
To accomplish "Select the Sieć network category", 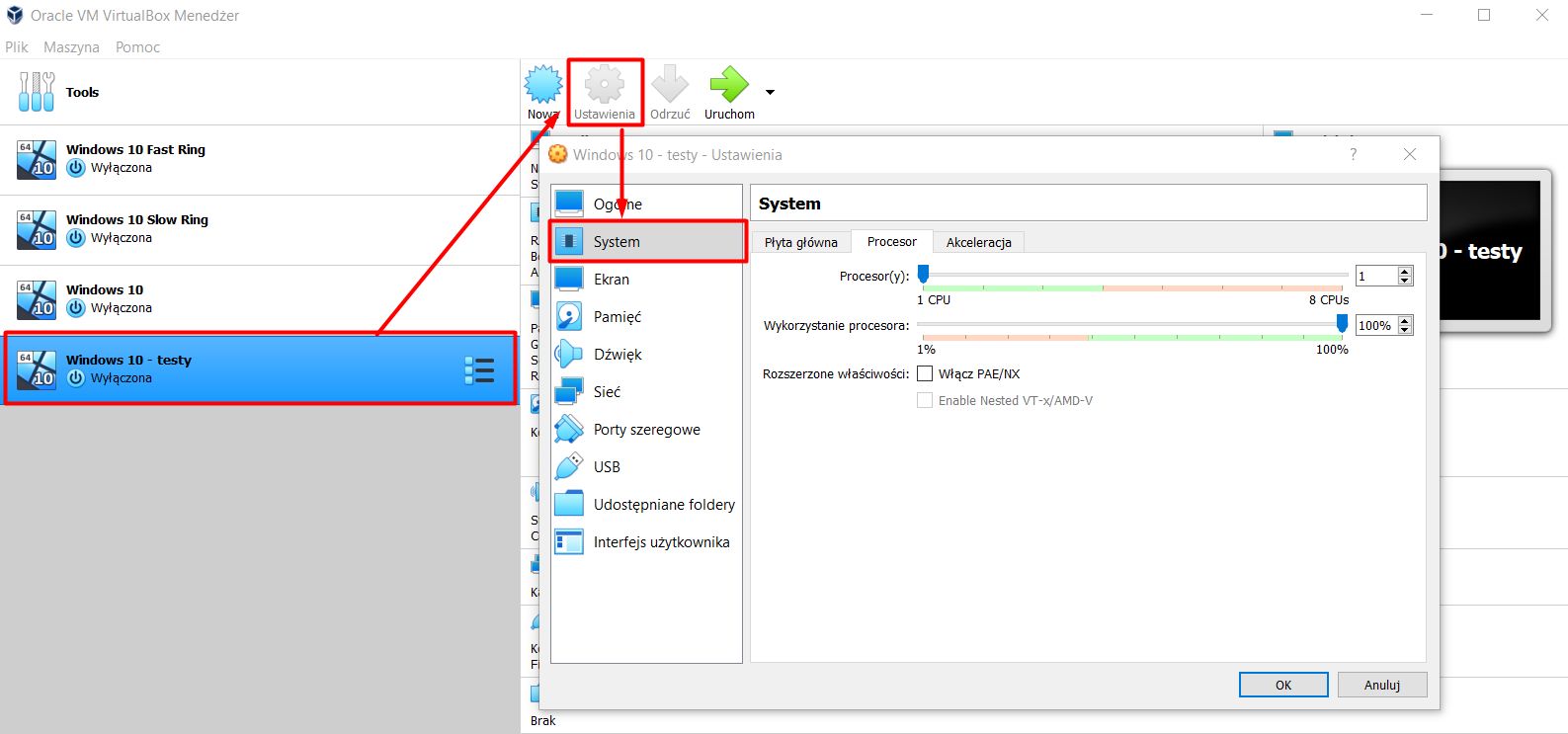I will (x=646, y=391).
